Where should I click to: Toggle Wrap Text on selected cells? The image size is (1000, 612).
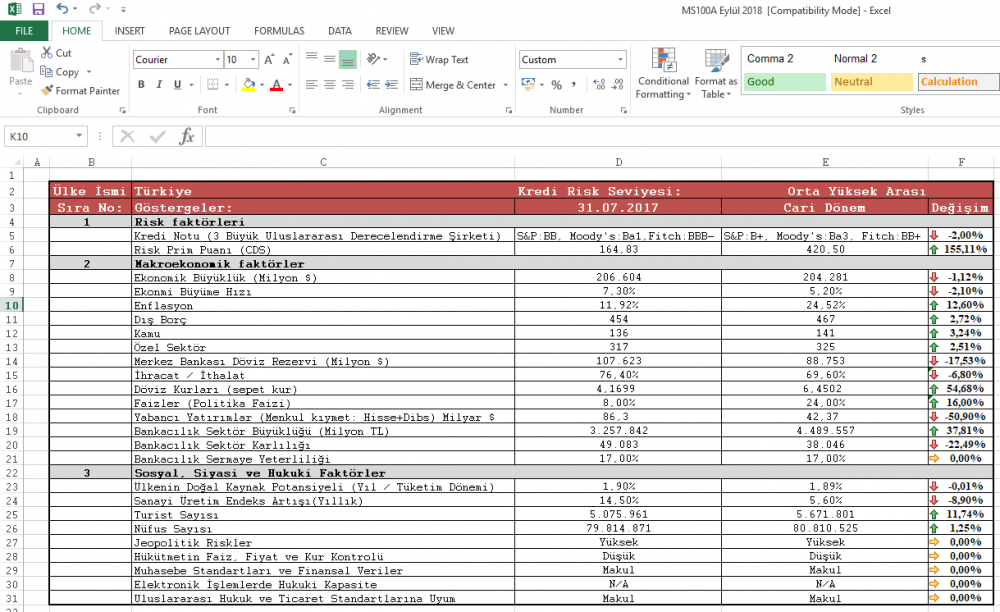[x=439, y=59]
